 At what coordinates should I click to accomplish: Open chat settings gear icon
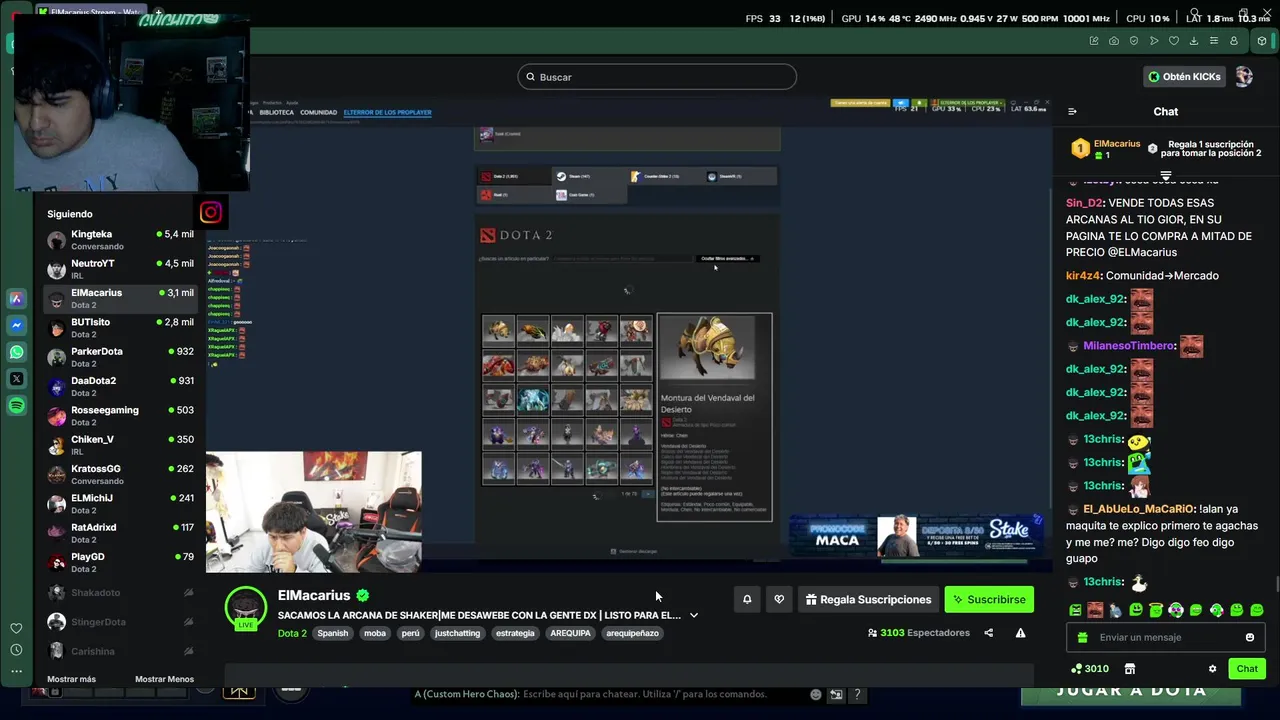tap(1212, 669)
